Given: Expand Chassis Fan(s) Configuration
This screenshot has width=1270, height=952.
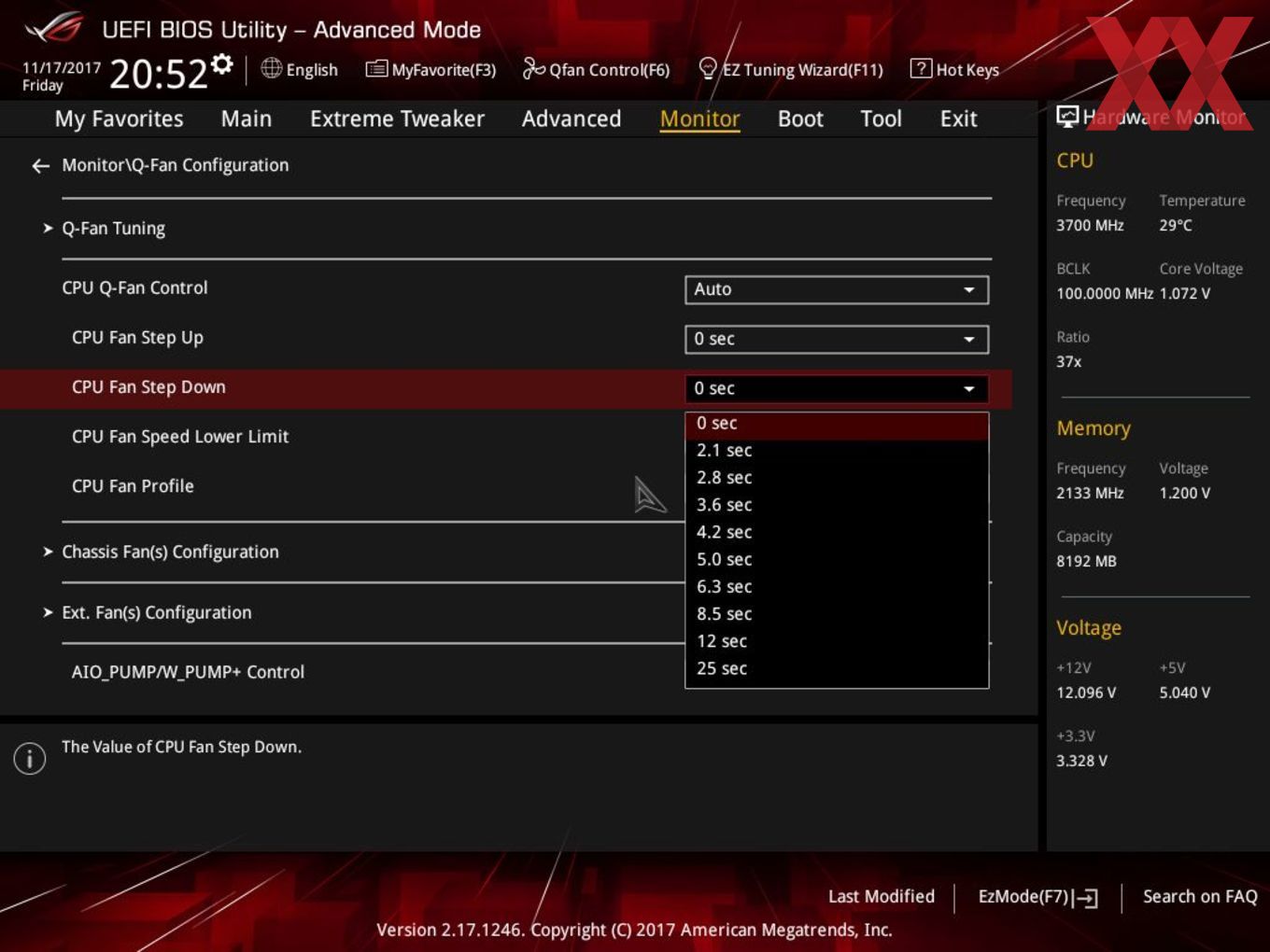Looking at the screenshot, I should 170,553.
